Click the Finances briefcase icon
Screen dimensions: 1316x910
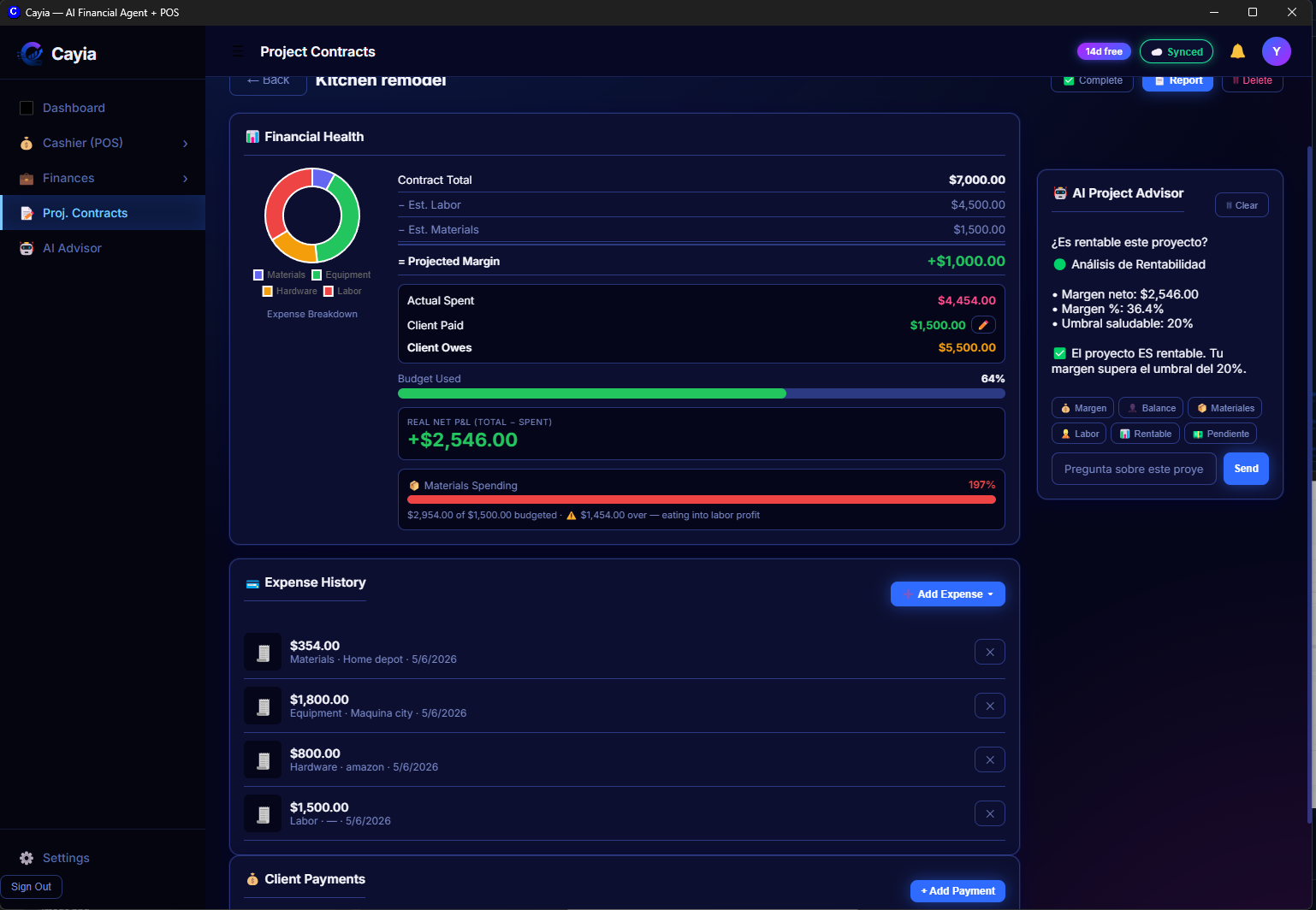[x=27, y=178]
